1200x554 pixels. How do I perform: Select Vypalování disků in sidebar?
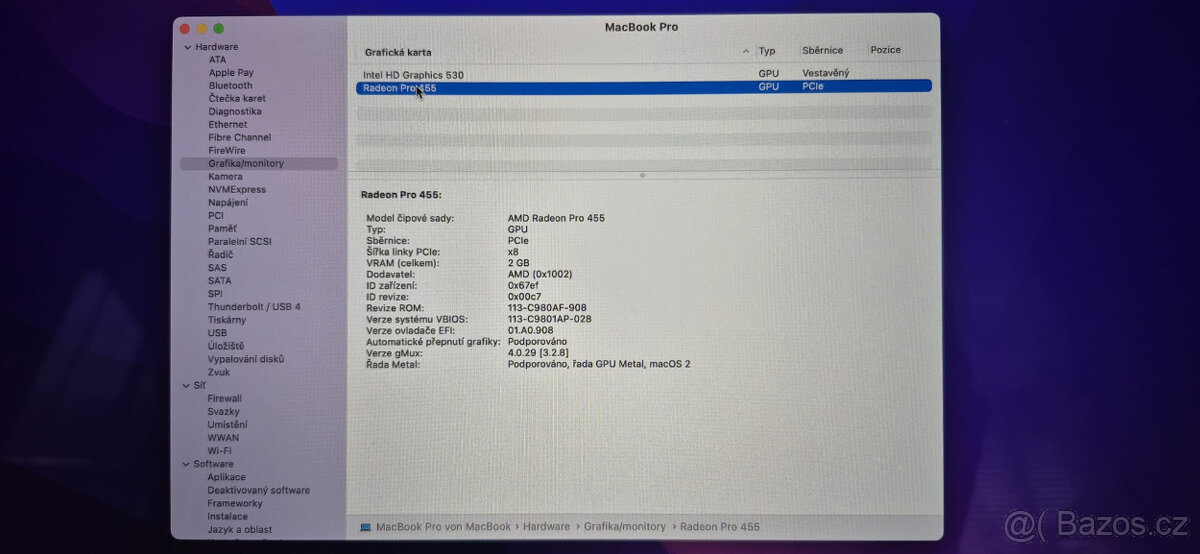click(246, 359)
